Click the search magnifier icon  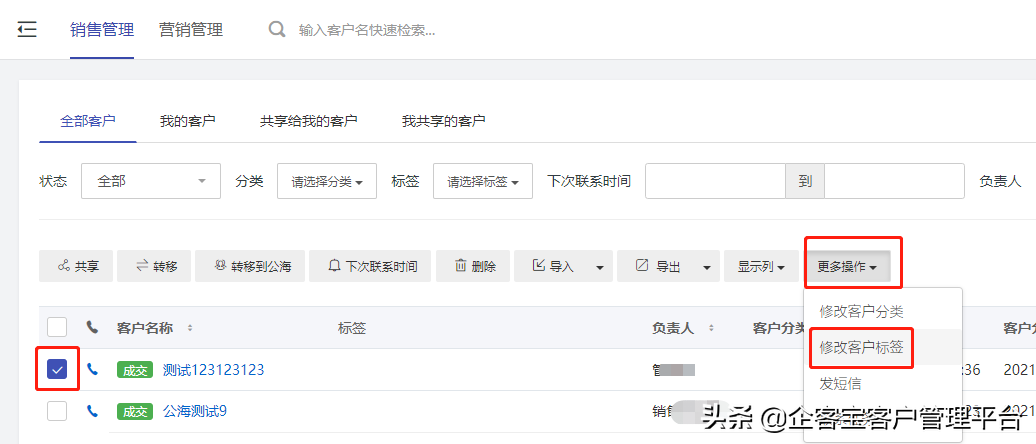click(x=277, y=29)
